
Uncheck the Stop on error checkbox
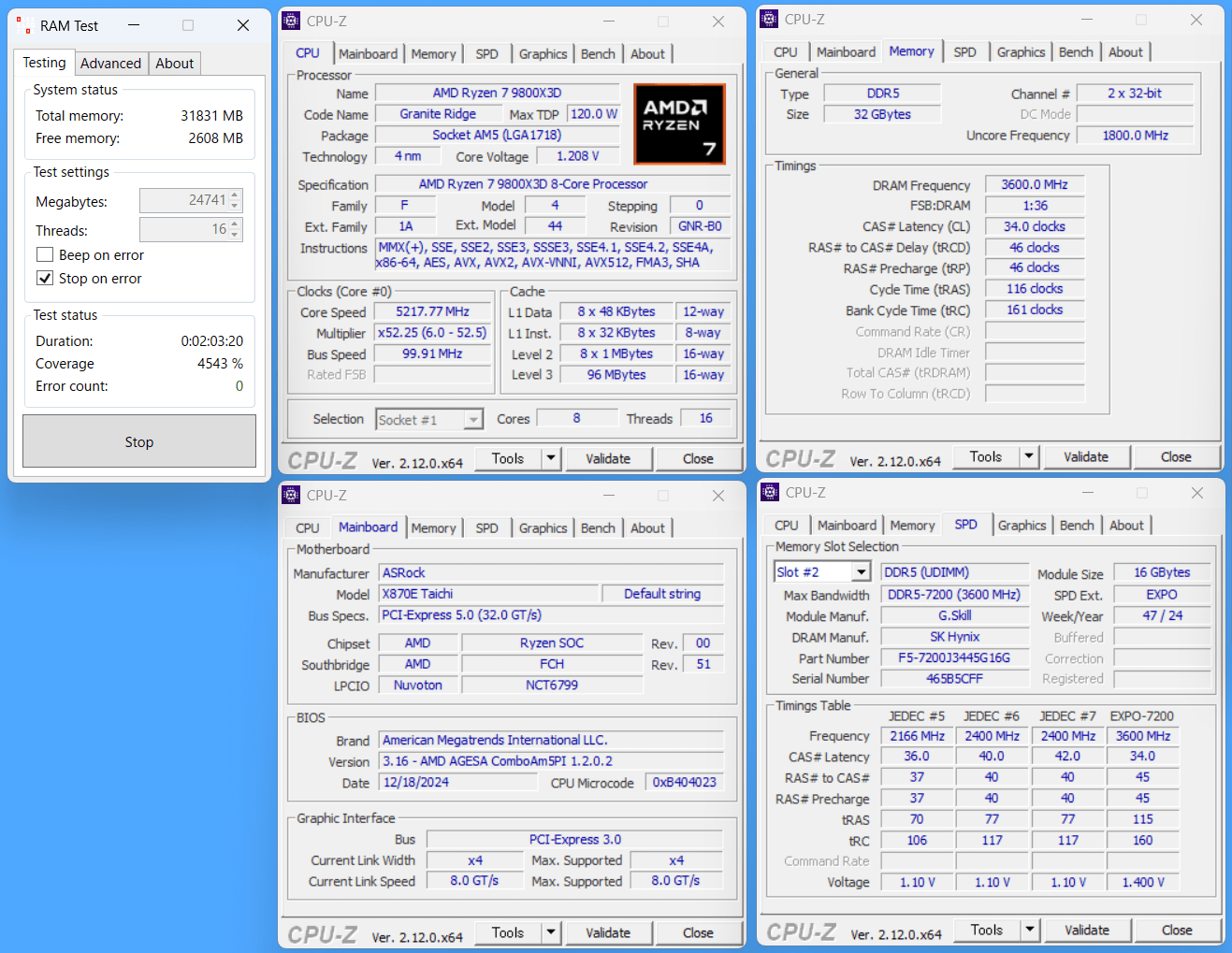pyautogui.click(x=45, y=278)
